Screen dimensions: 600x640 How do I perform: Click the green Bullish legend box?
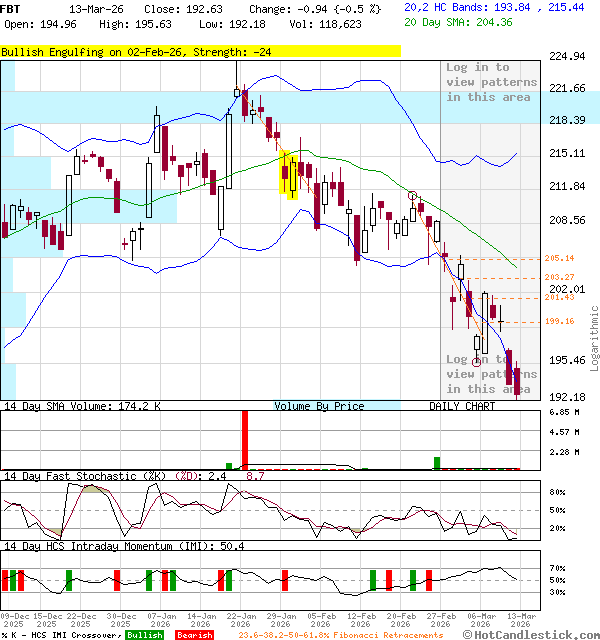(x=144, y=635)
